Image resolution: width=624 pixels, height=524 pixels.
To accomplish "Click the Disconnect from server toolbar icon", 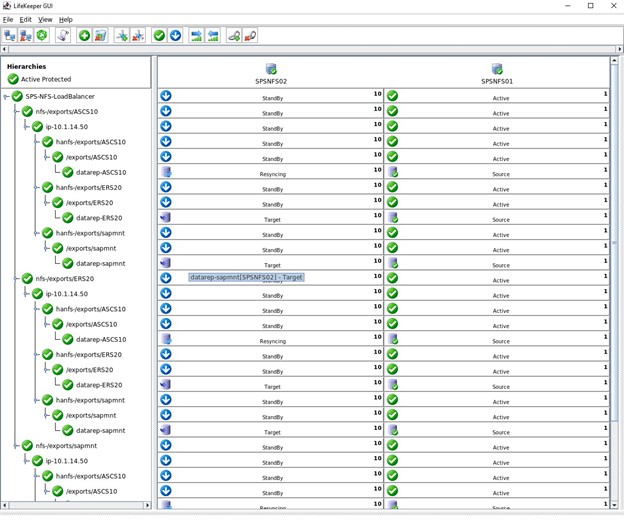I will 25,35.
